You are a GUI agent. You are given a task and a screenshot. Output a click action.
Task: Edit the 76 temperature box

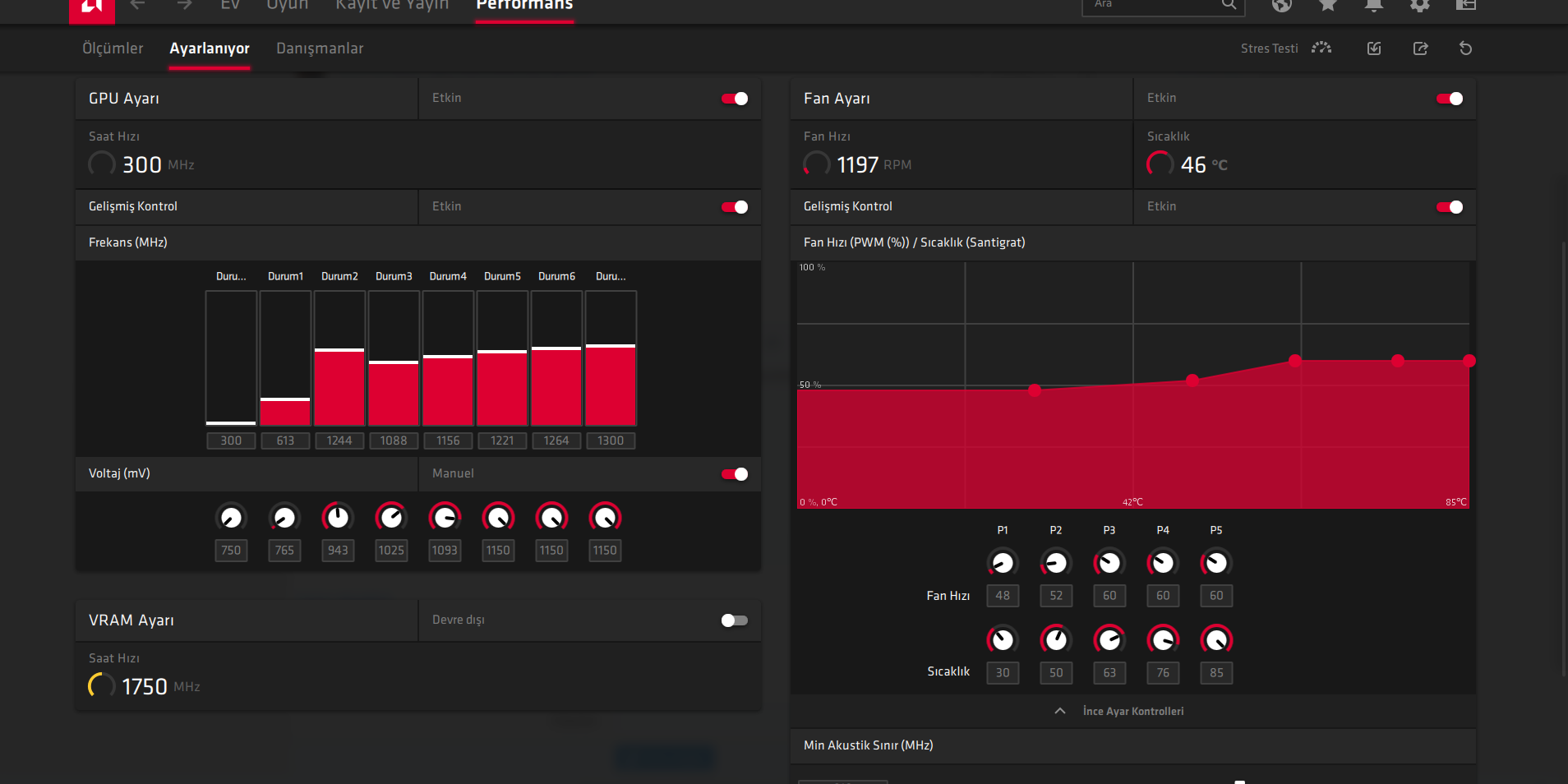coord(1163,673)
